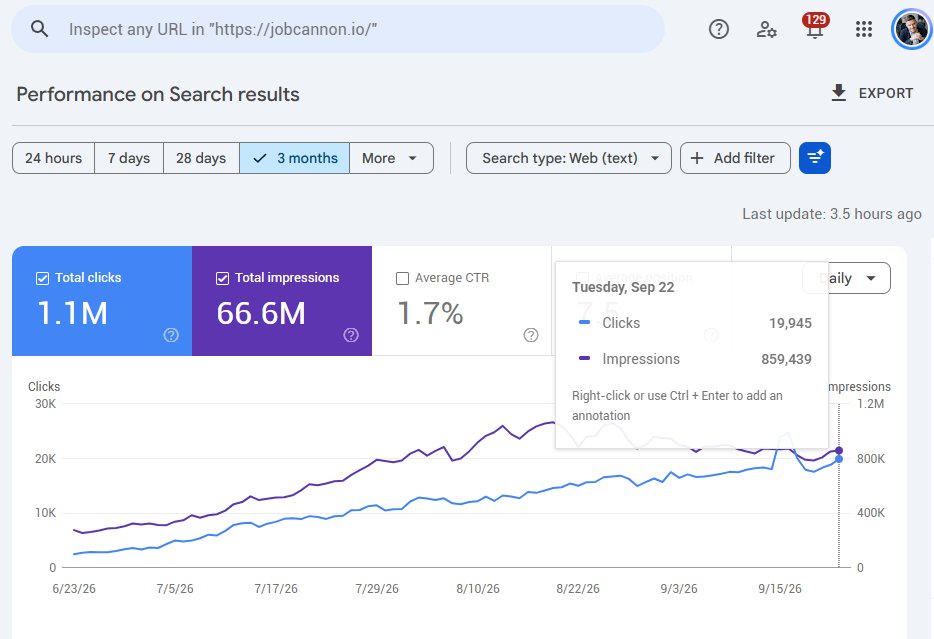Image resolution: width=934 pixels, height=639 pixels.
Task: Toggle the Total impressions checkbox
Action: click(x=222, y=278)
